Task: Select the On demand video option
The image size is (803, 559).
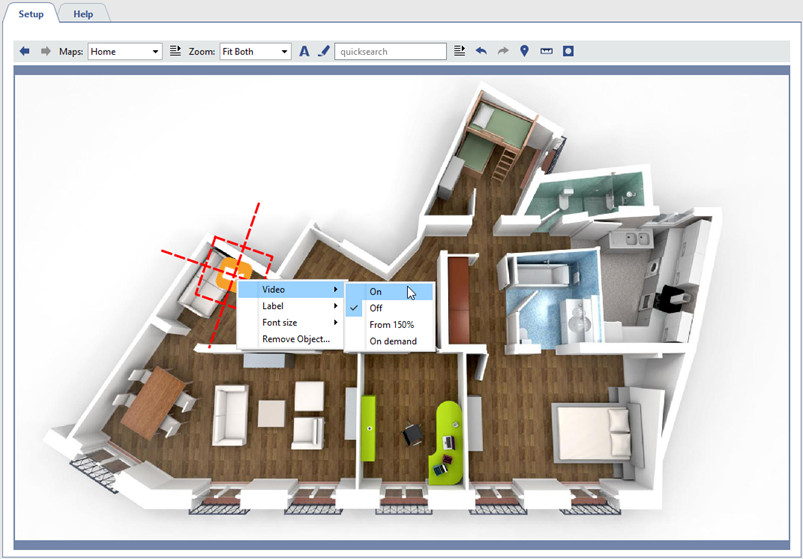Action: [393, 341]
